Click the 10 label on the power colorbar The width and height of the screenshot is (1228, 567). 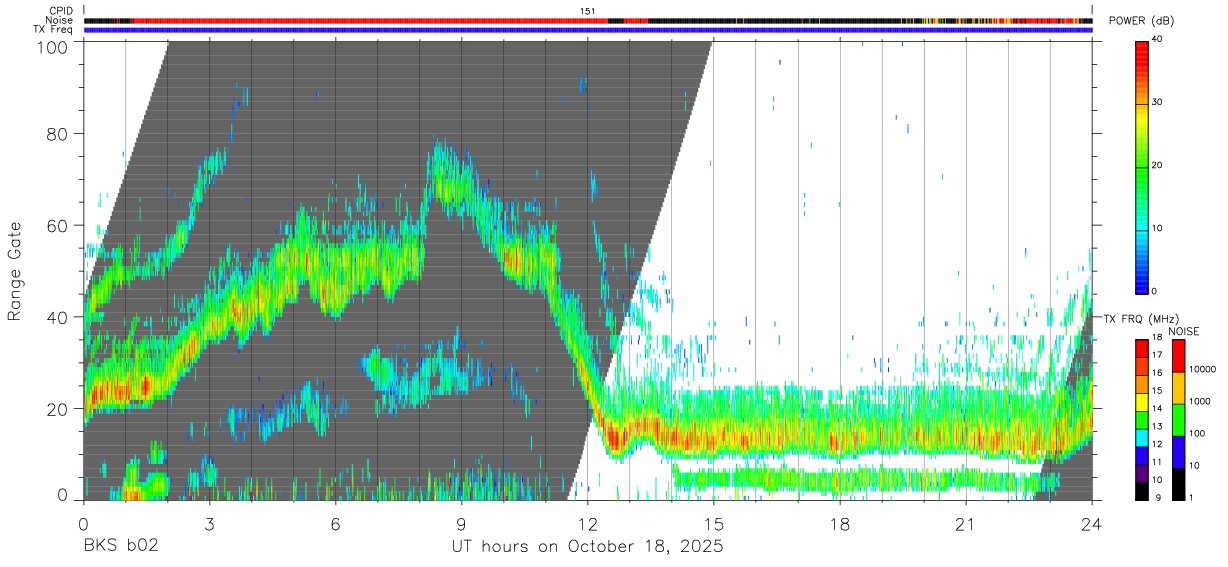click(x=1159, y=228)
